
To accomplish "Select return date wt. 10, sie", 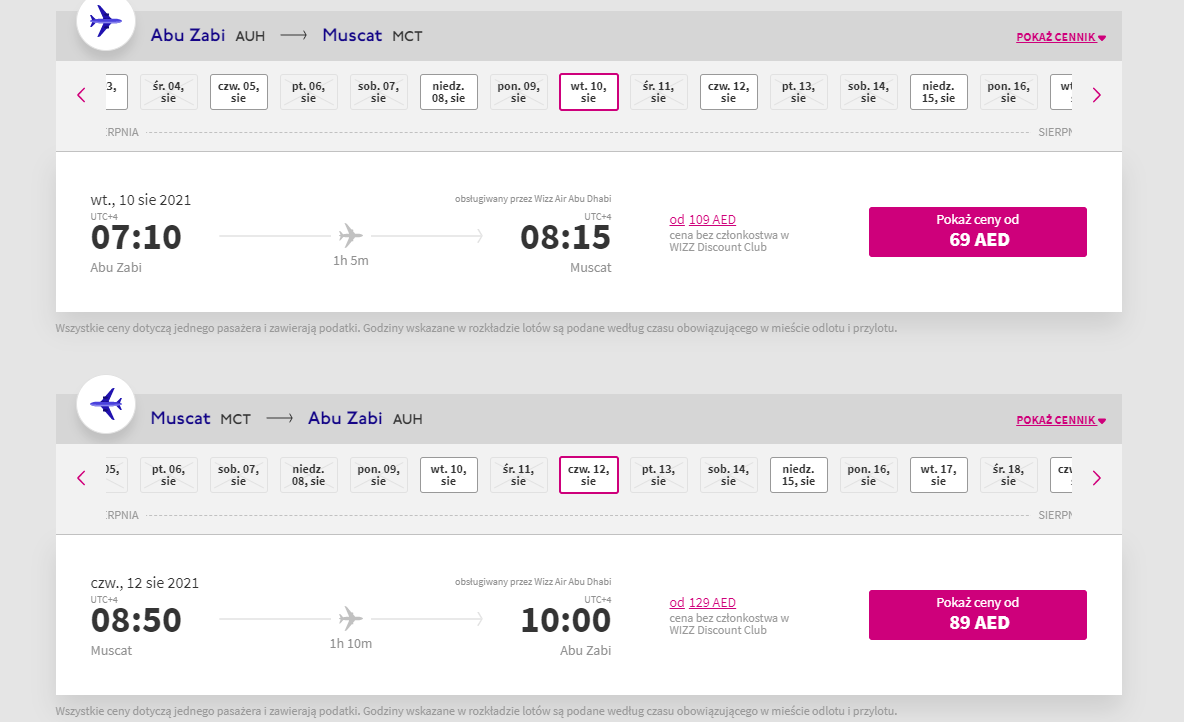I will click(x=449, y=475).
